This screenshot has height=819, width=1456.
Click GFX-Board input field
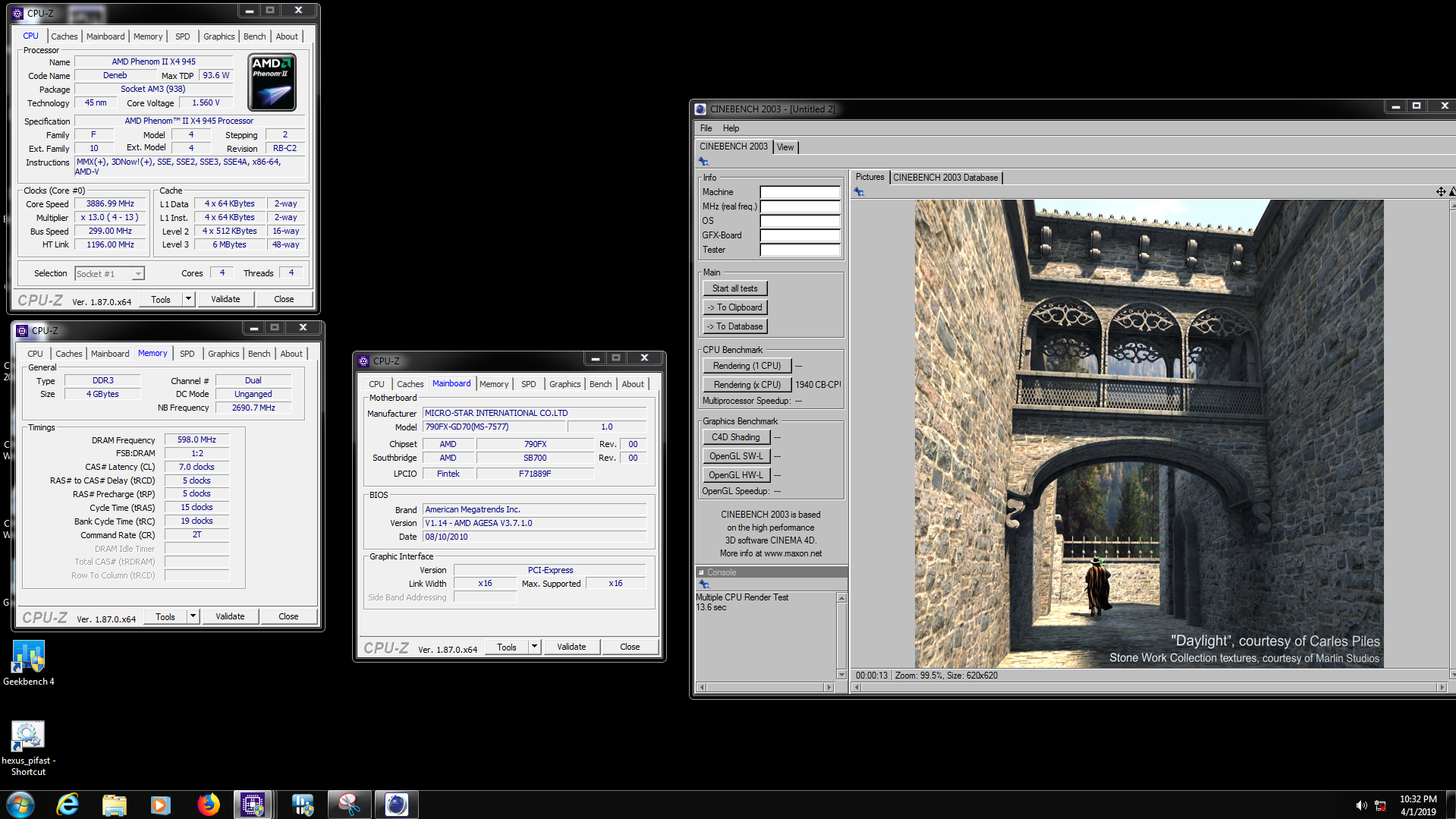[x=800, y=236]
